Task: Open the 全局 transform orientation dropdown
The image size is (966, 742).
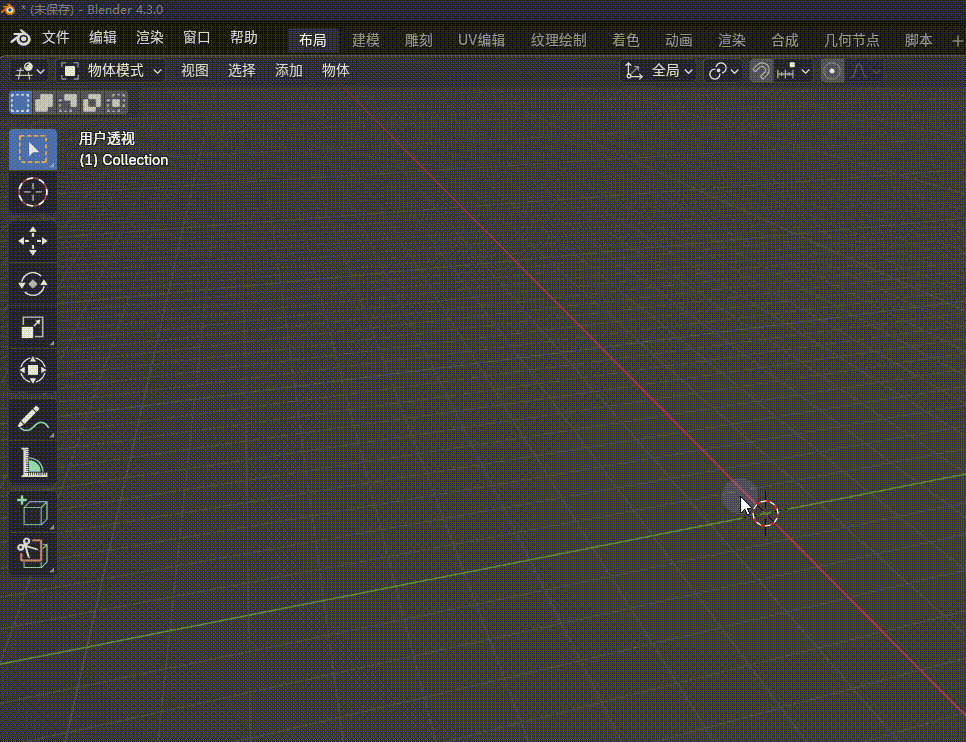Action: (659, 71)
